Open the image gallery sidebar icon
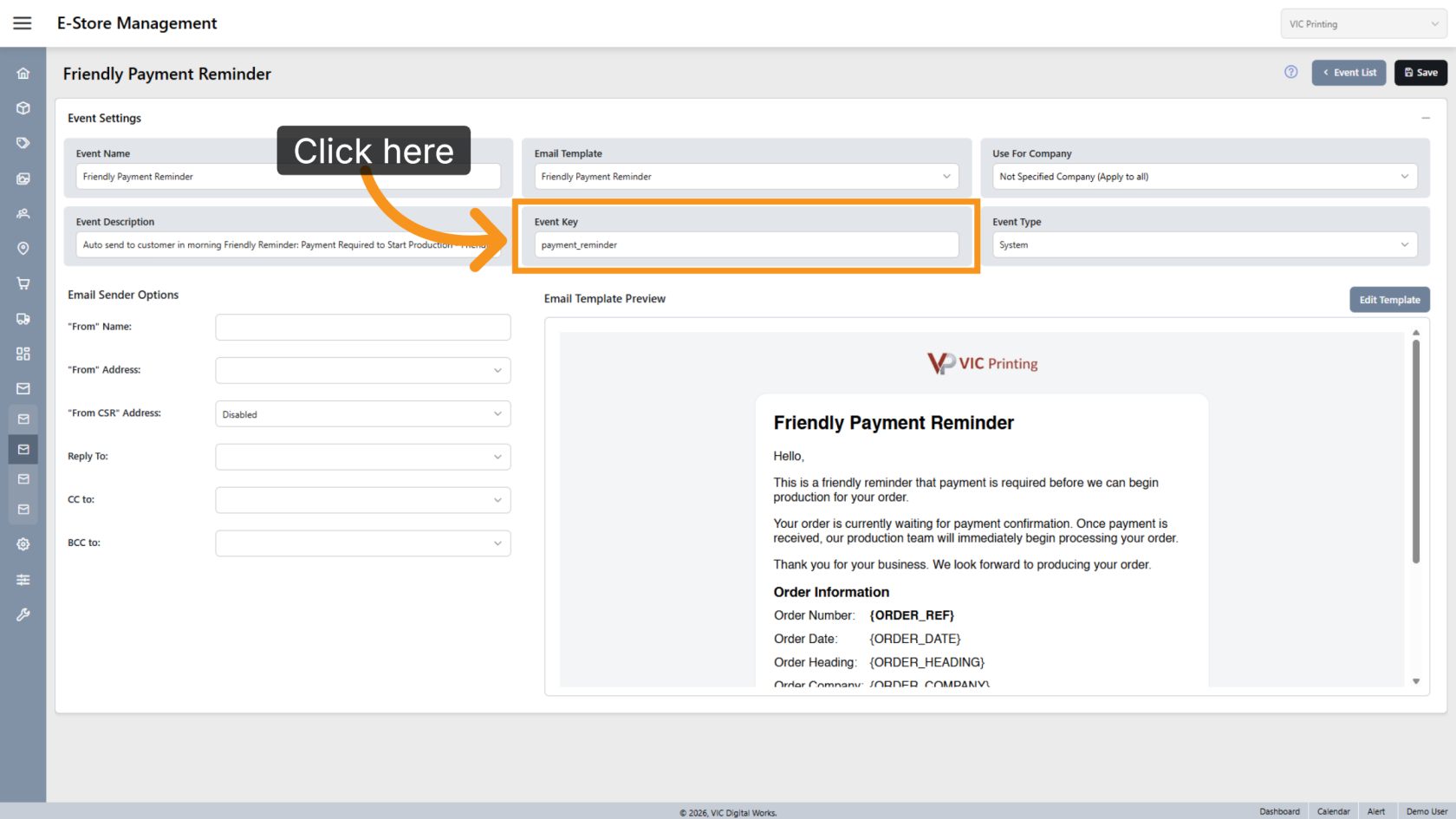Screen dimensions: 1456x819 pos(23,179)
